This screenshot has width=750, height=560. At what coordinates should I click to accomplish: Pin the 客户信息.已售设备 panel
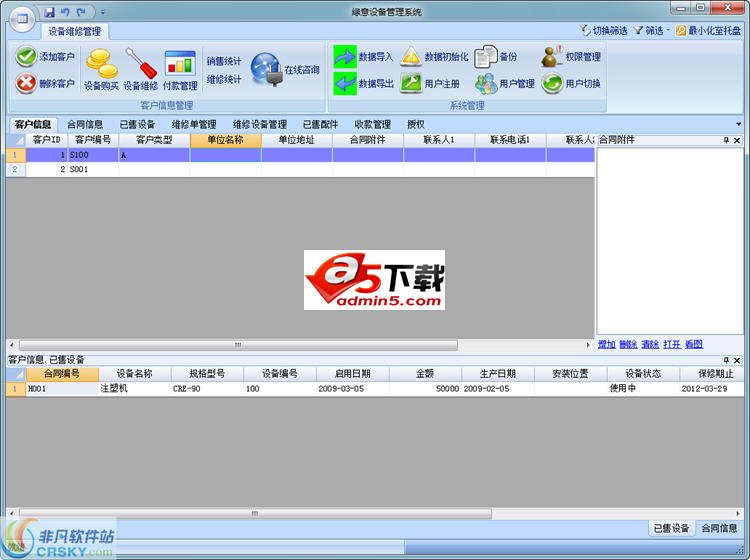pyautogui.click(x=726, y=360)
